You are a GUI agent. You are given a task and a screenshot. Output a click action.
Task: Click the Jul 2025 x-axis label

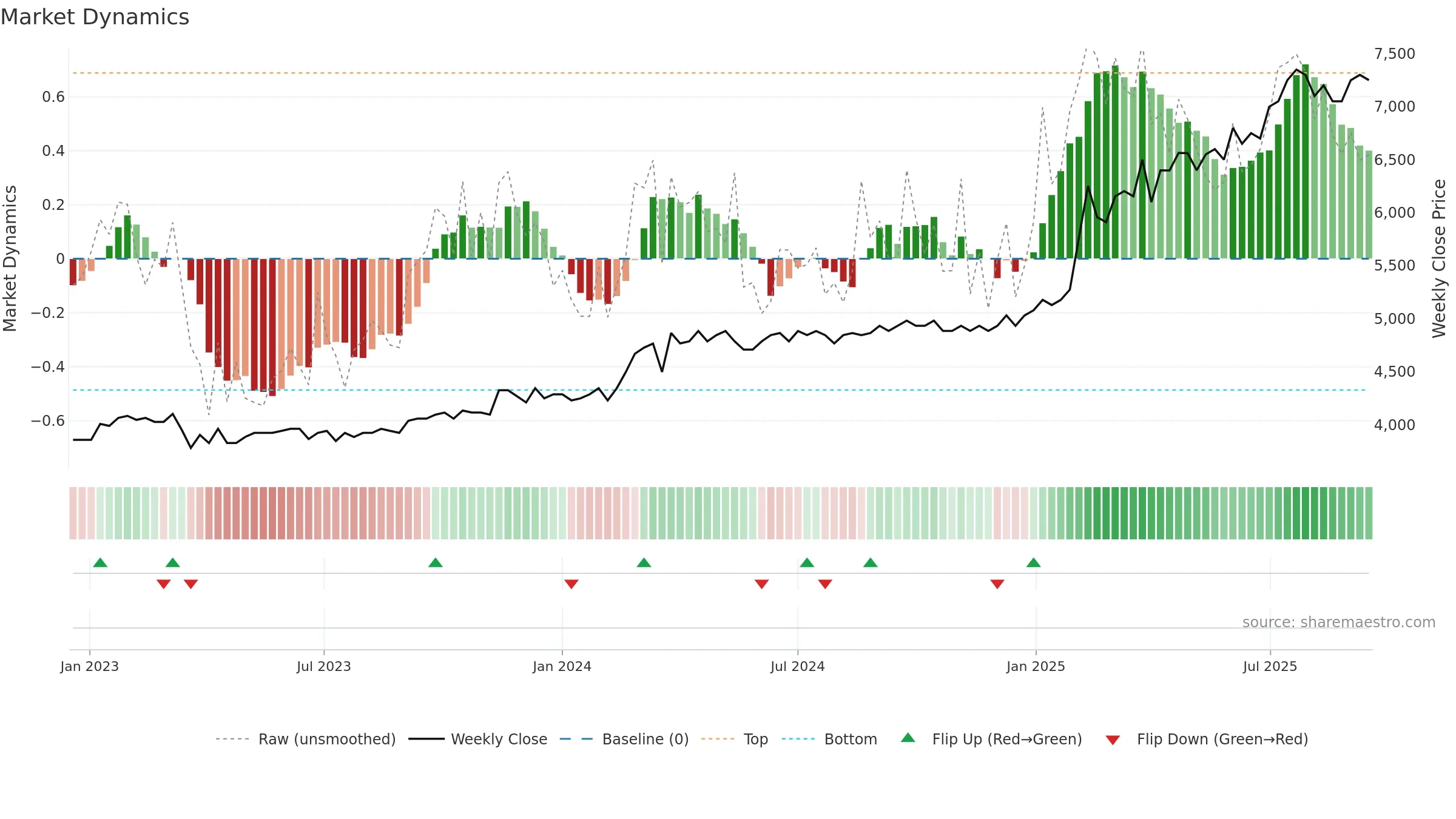click(x=1270, y=666)
